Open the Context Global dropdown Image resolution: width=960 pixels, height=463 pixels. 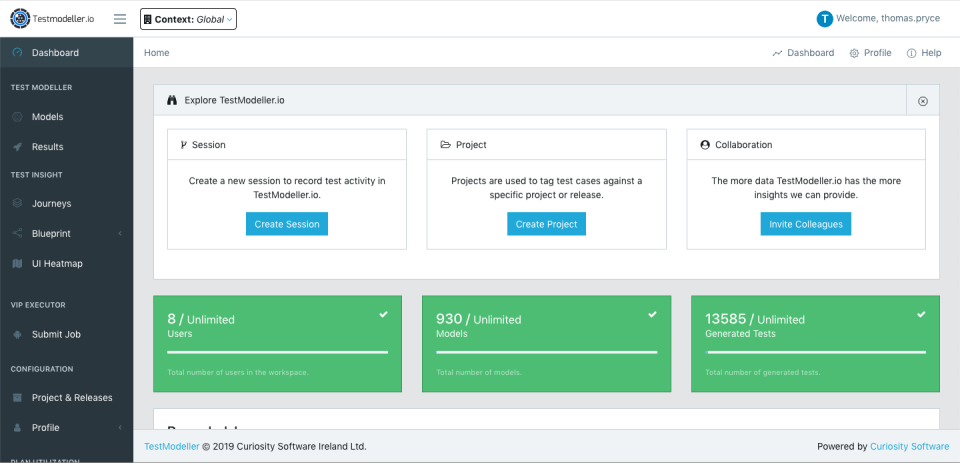tap(189, 19)
